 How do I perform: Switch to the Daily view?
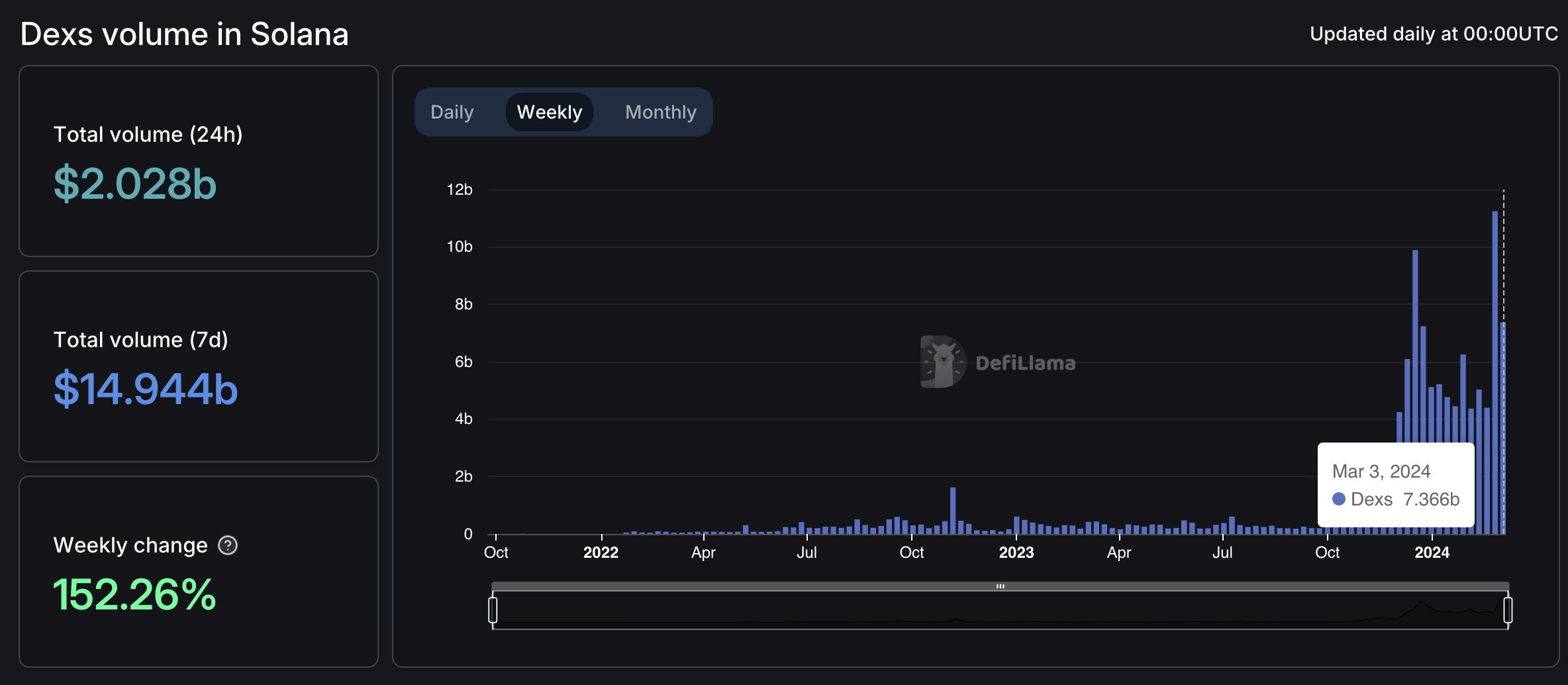click(452, 112)
